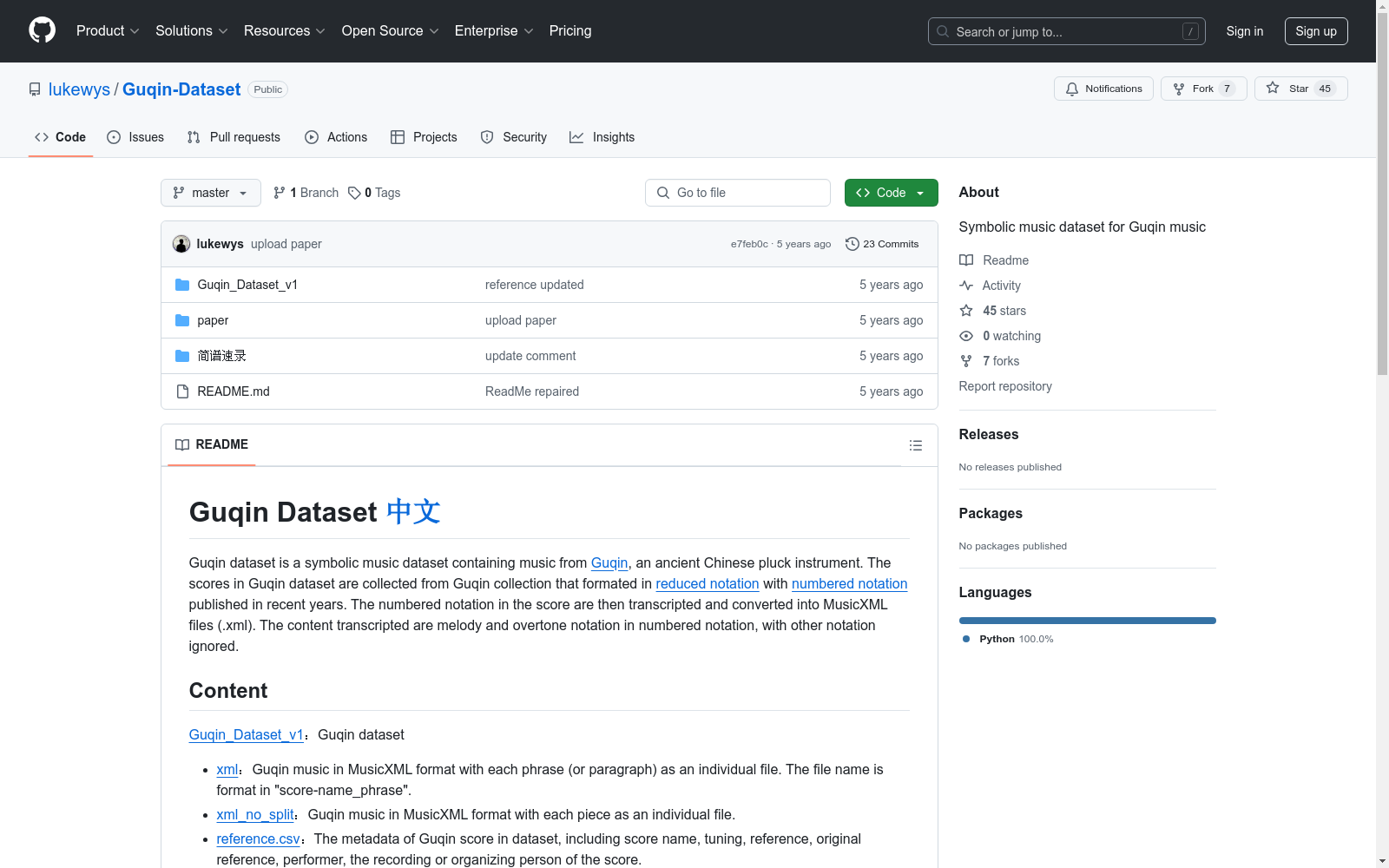Open the Fork count badge showing 7

click(x=1227, y=89)
